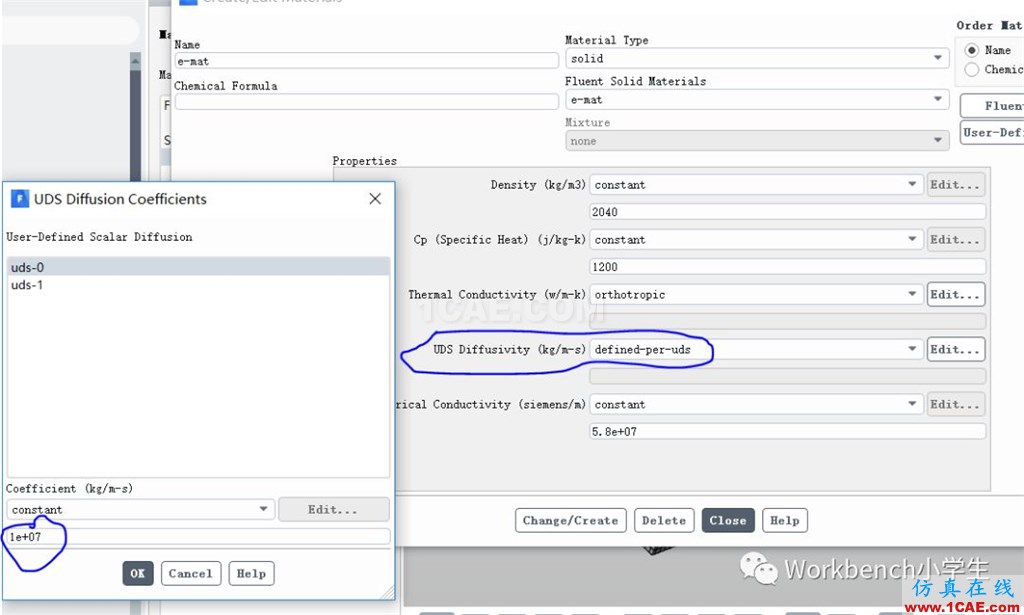The width and height of the screenshot is (1024, 615).
Task: Open the Coefficient constant dropdown
Action: 140,509
